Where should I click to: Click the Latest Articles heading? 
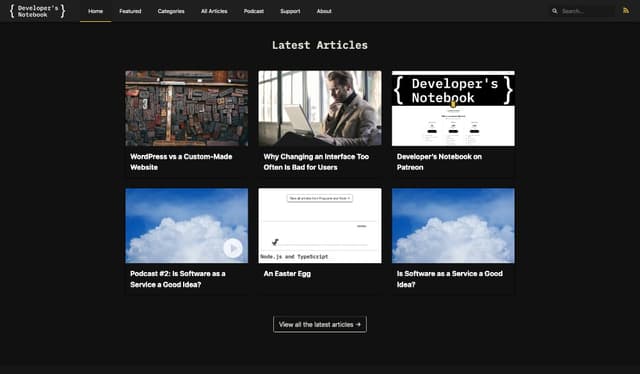[x=320, y=45]
